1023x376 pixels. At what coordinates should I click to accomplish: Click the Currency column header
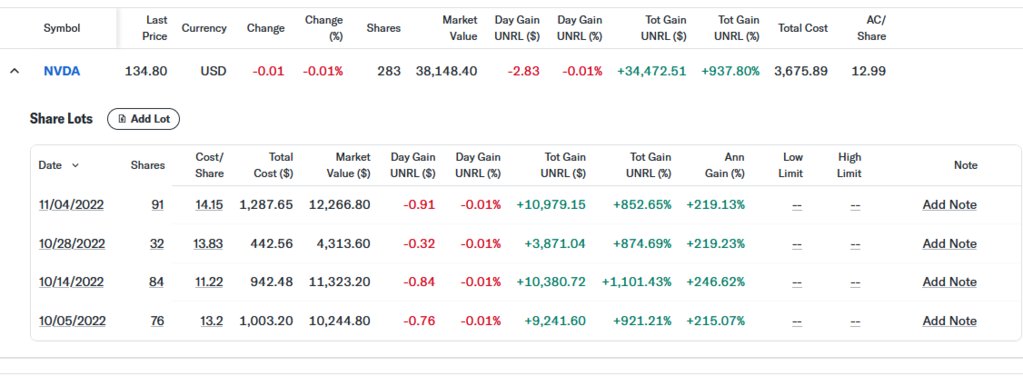click(204, 28)
